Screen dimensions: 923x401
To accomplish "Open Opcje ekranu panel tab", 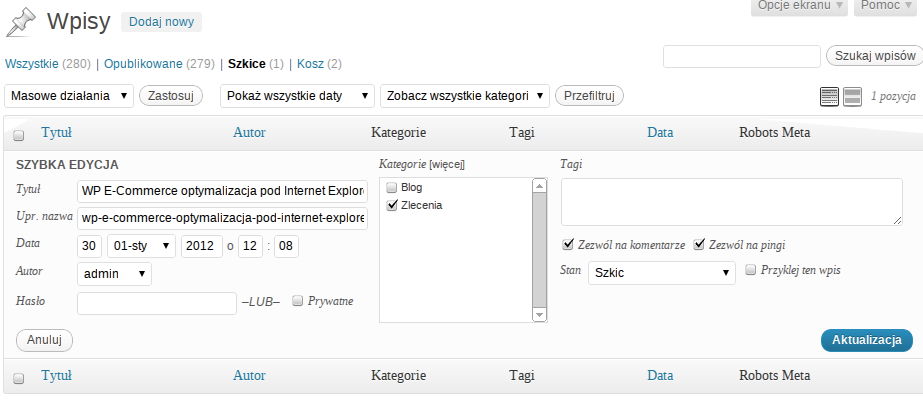I will (800, 6).
